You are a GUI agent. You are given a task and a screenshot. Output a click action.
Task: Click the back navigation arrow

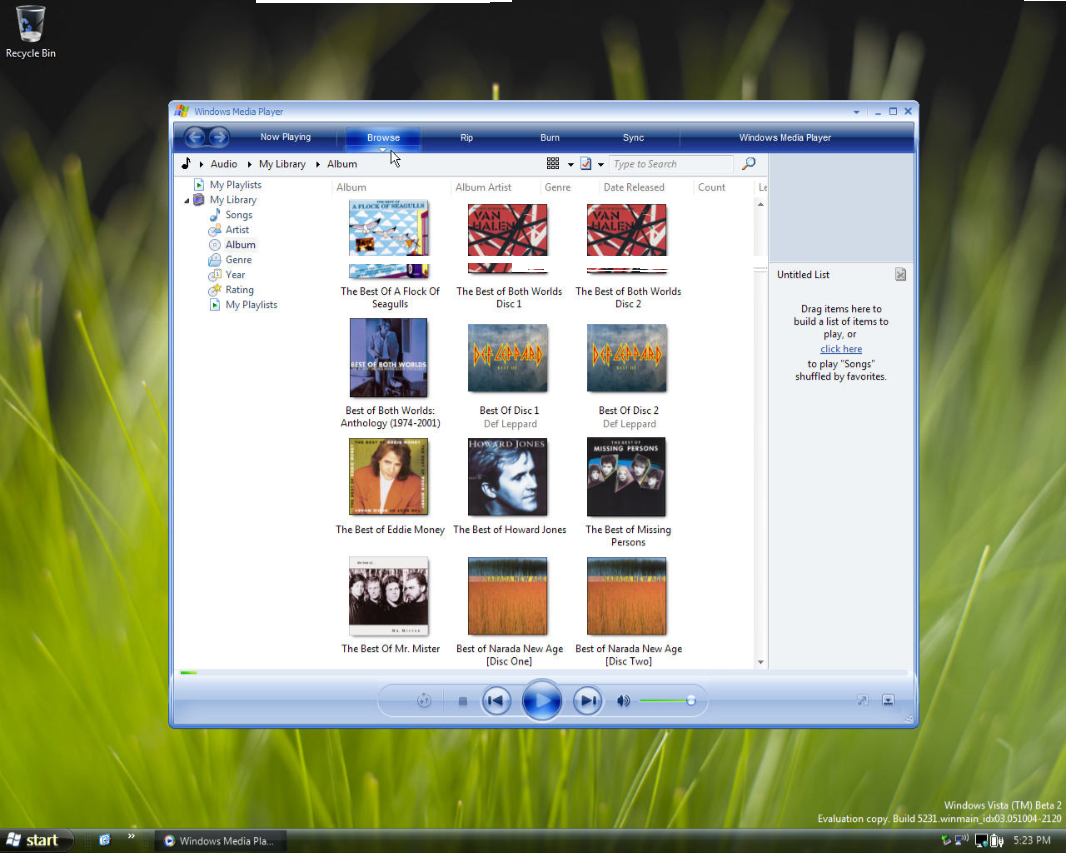[195, 138]
